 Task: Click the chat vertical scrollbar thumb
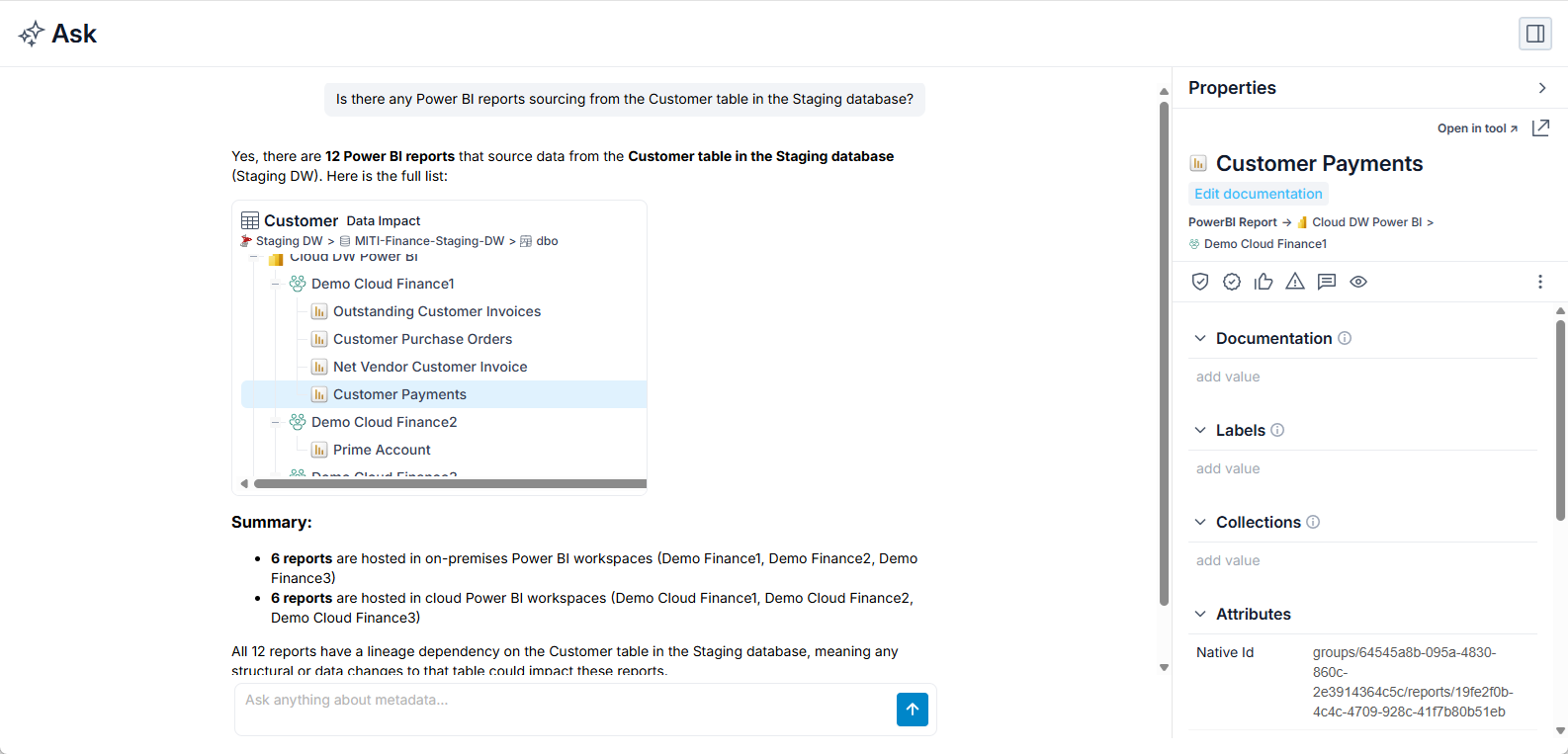point(1165,353)
